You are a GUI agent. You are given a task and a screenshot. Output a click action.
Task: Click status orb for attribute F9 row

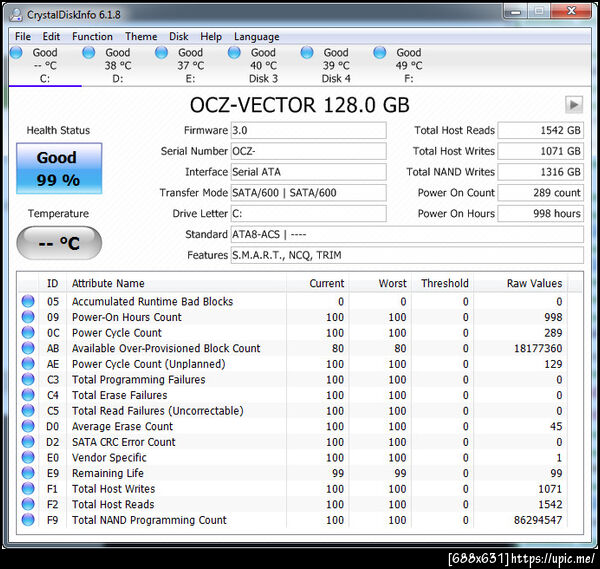(28, 520)
